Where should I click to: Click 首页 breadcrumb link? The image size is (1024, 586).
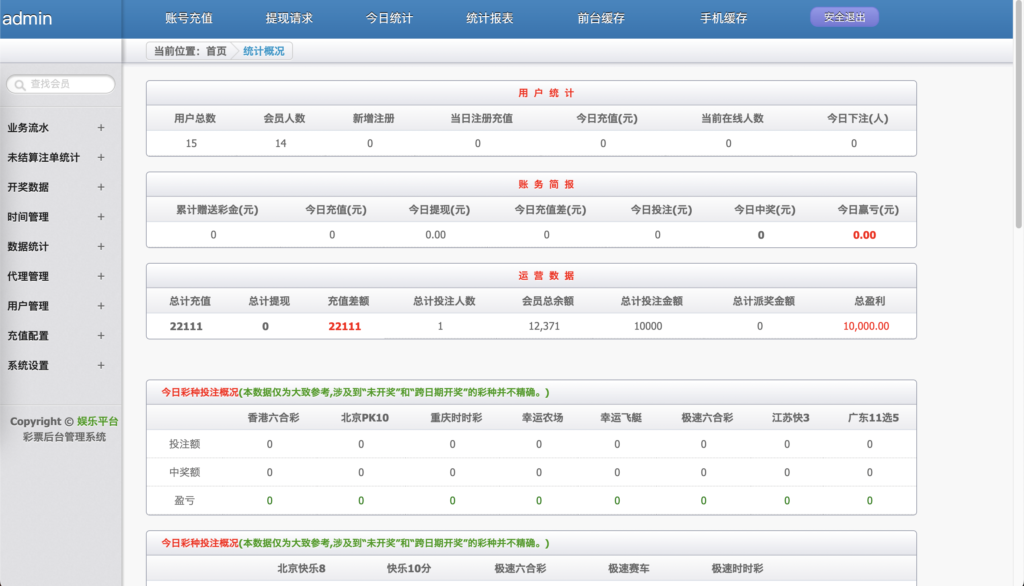coord(216,51)
